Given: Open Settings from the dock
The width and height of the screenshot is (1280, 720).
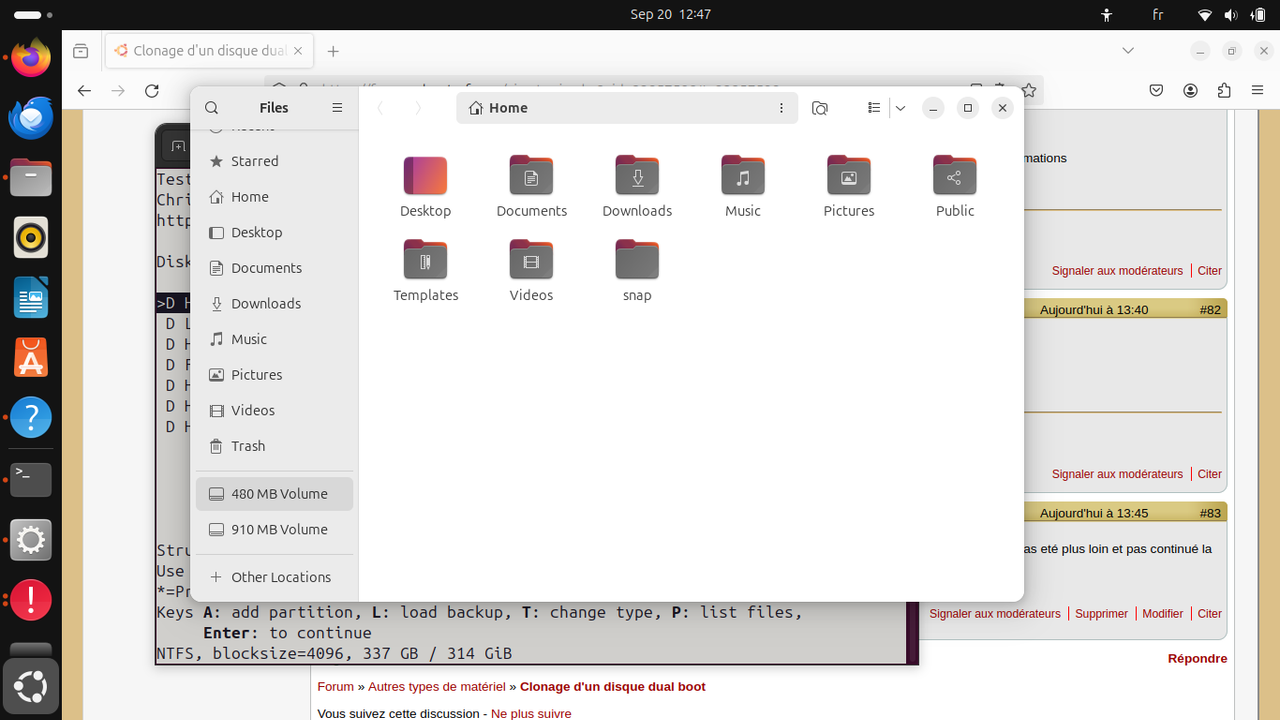Looking at the screenshot, I should pos(30,540).
